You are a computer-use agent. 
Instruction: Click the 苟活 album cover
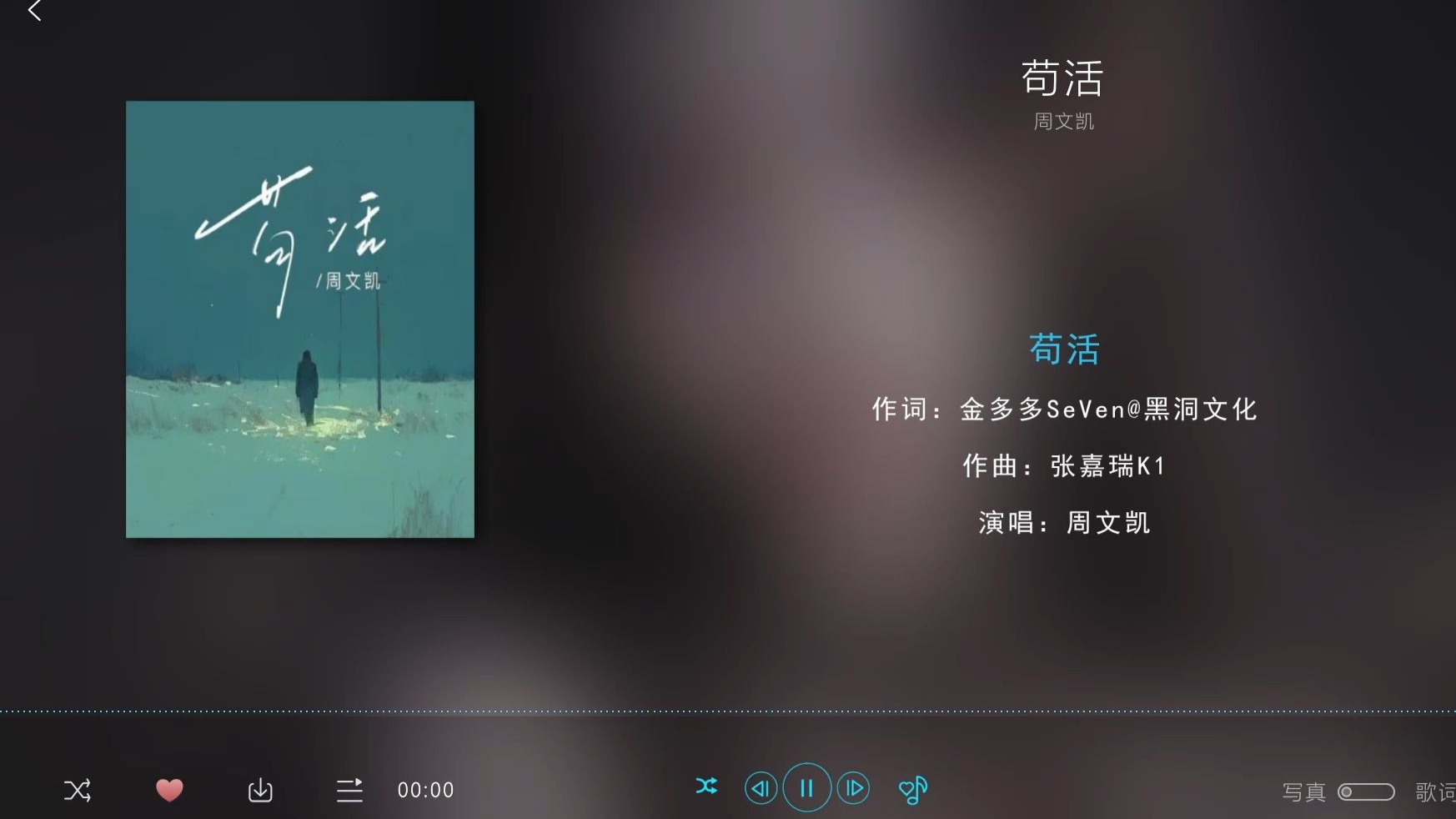[x=300, y=319]
